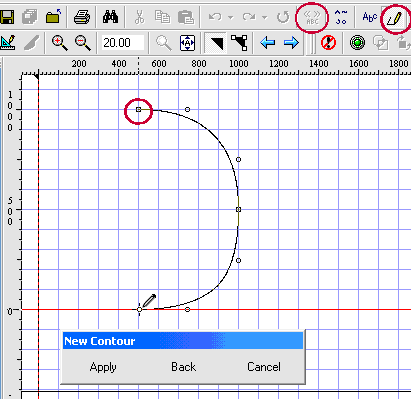Click the Paste clipboard icon
This screenshot has height=399, width=411.
pos(186,17)
